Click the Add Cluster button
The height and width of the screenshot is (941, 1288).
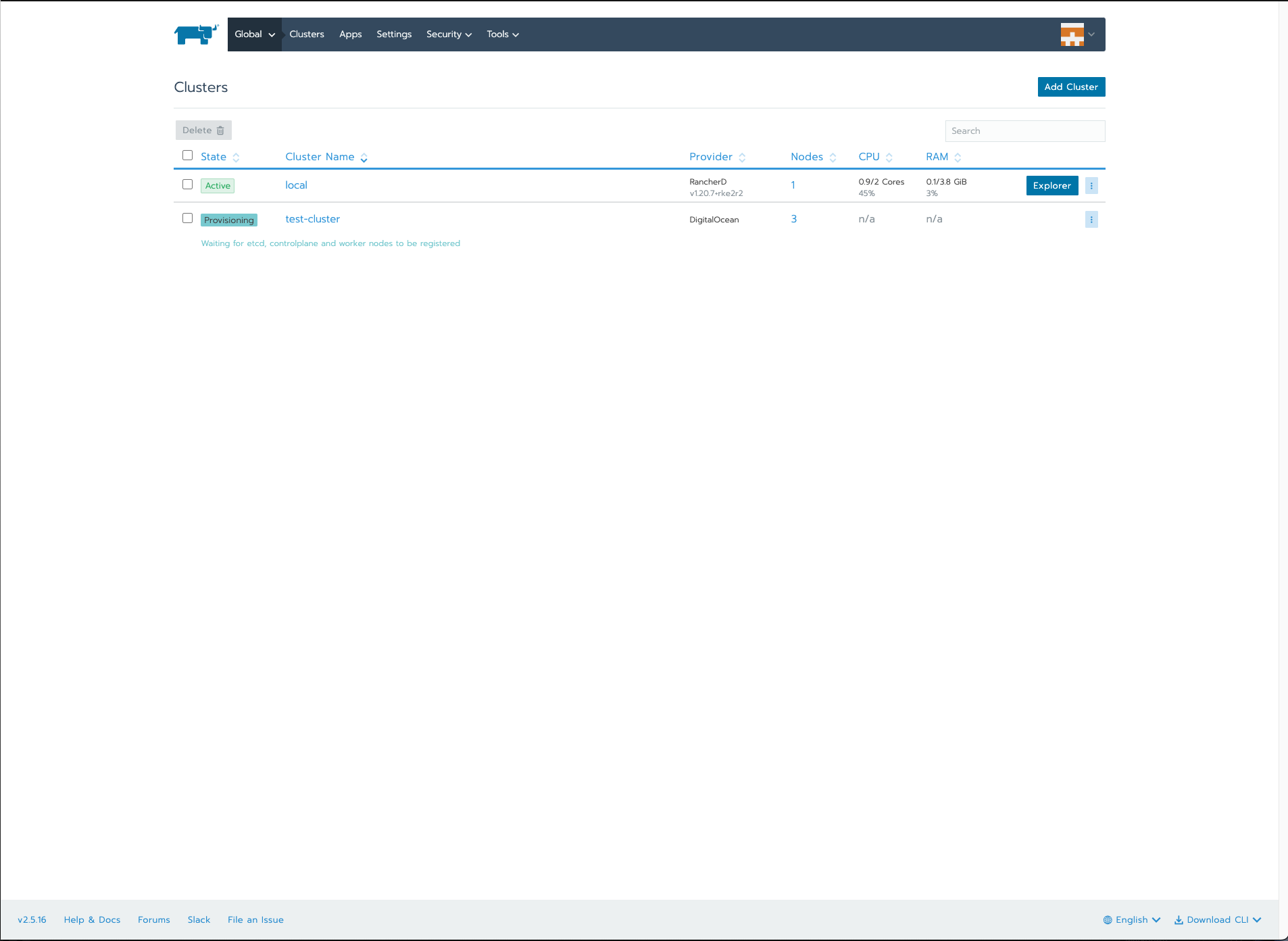point(1070,87)
